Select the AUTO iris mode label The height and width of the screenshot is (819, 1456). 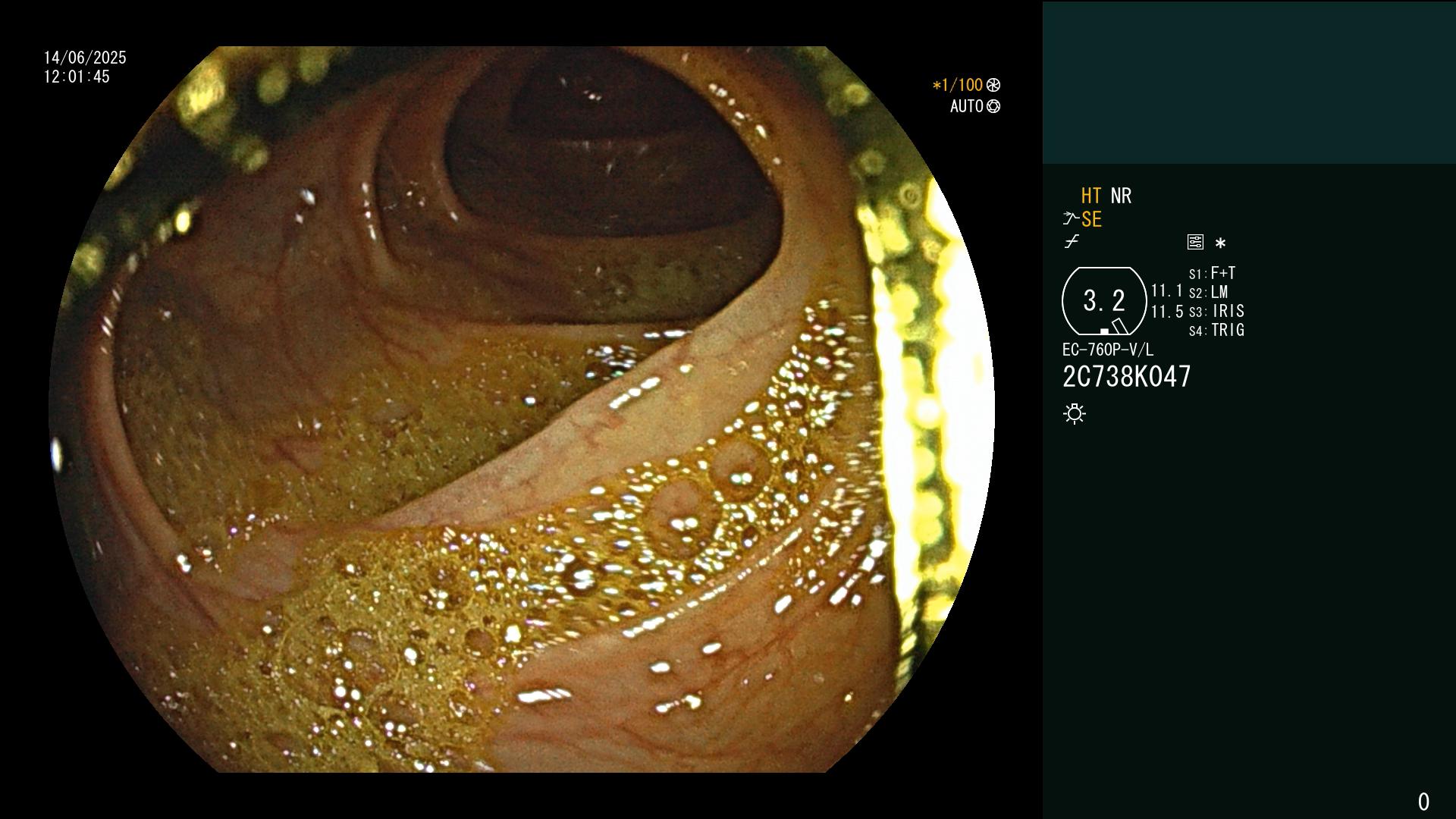[x=967, y=106]
